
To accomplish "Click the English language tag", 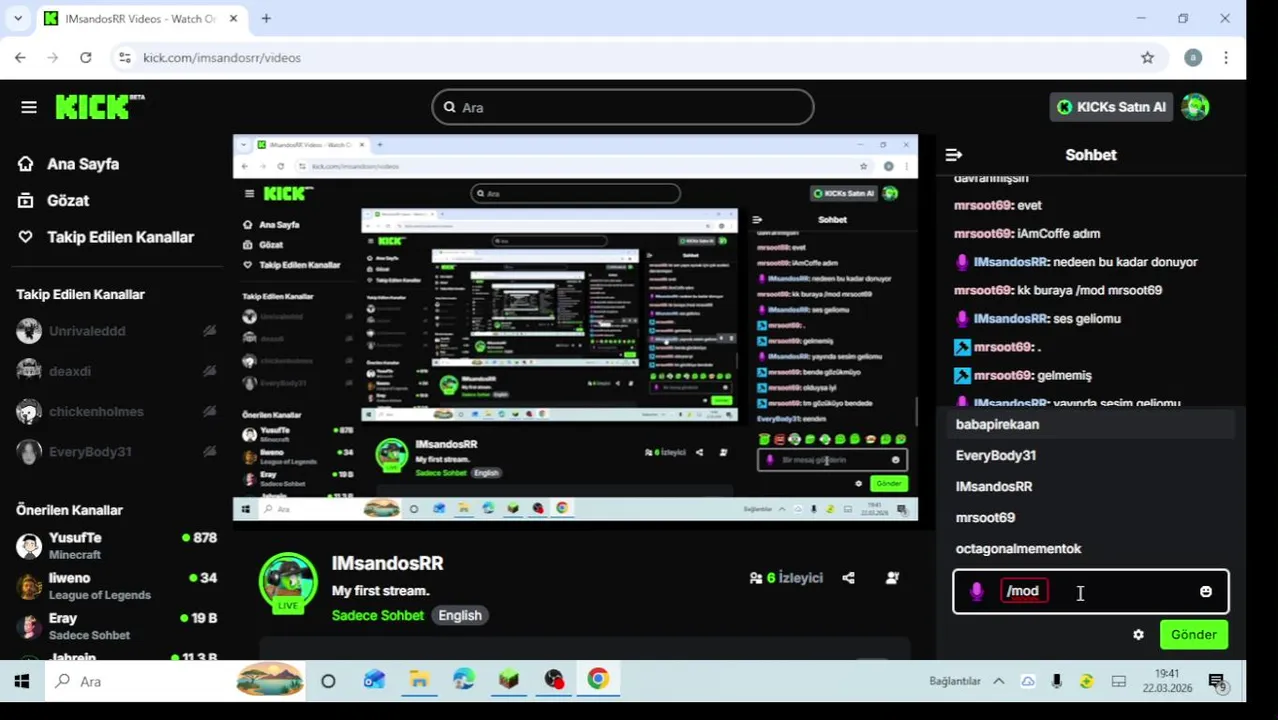I will coord(460,616).
